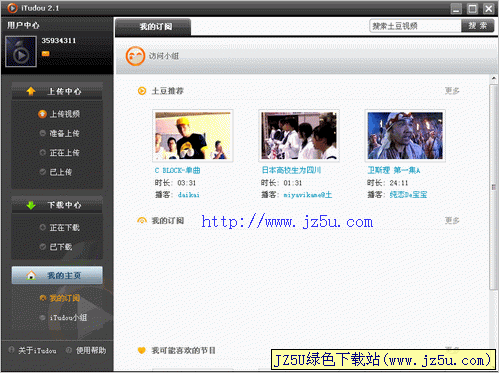Image resolution: width=499 pixels, height=373 pixels.
Task: Open the 上传中心 section header
Action: pyautogui.click(x=57, y=91)
